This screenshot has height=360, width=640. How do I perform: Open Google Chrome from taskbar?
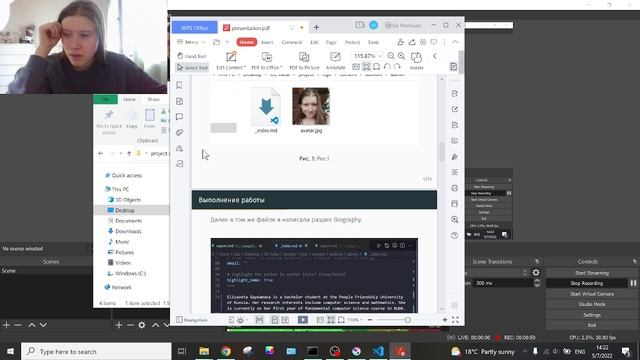(226, 351)
